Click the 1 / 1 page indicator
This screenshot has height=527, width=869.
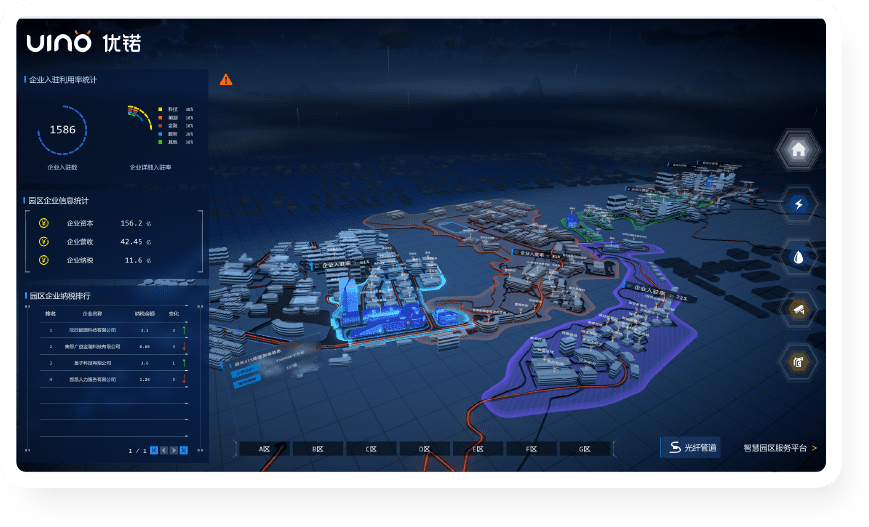tap(137, 451)
